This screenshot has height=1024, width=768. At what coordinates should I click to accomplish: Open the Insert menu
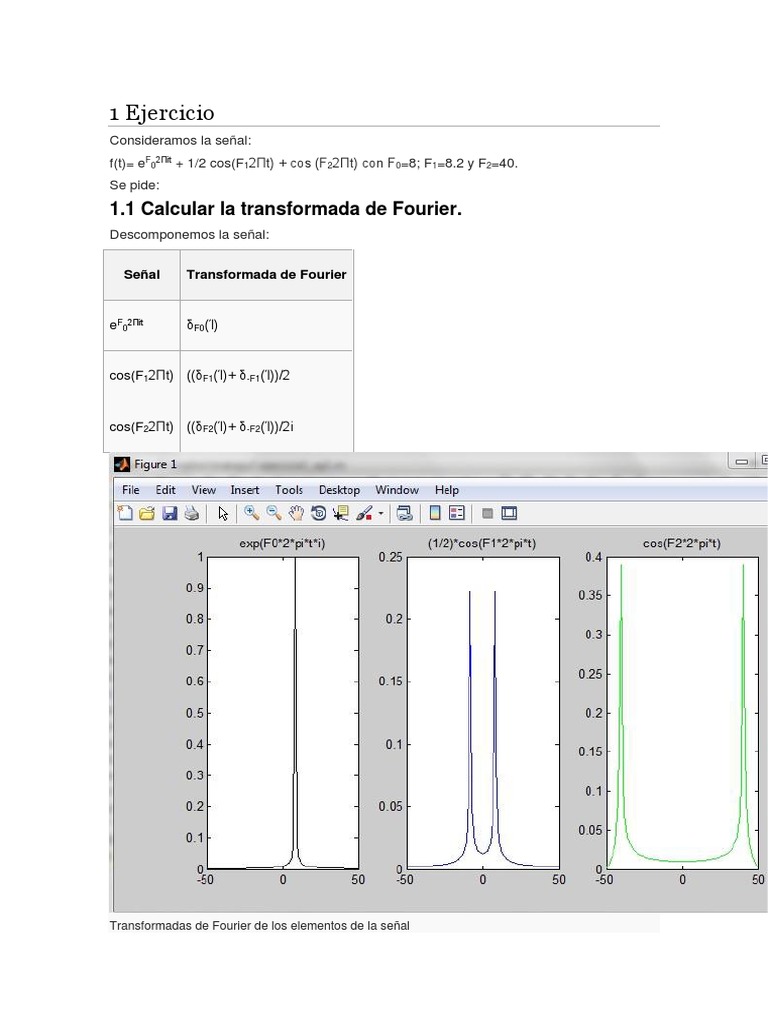coord(245,490)
